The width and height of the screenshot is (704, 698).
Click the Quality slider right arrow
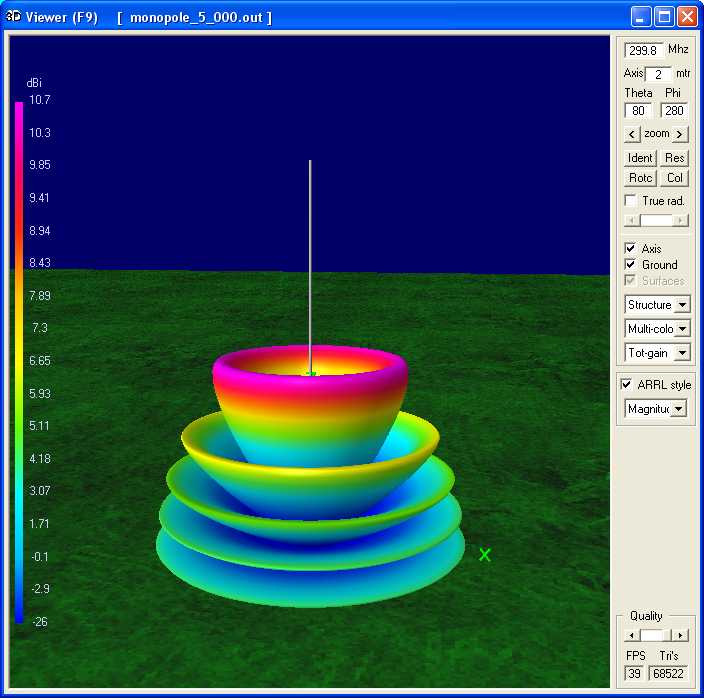pos(680,635)
